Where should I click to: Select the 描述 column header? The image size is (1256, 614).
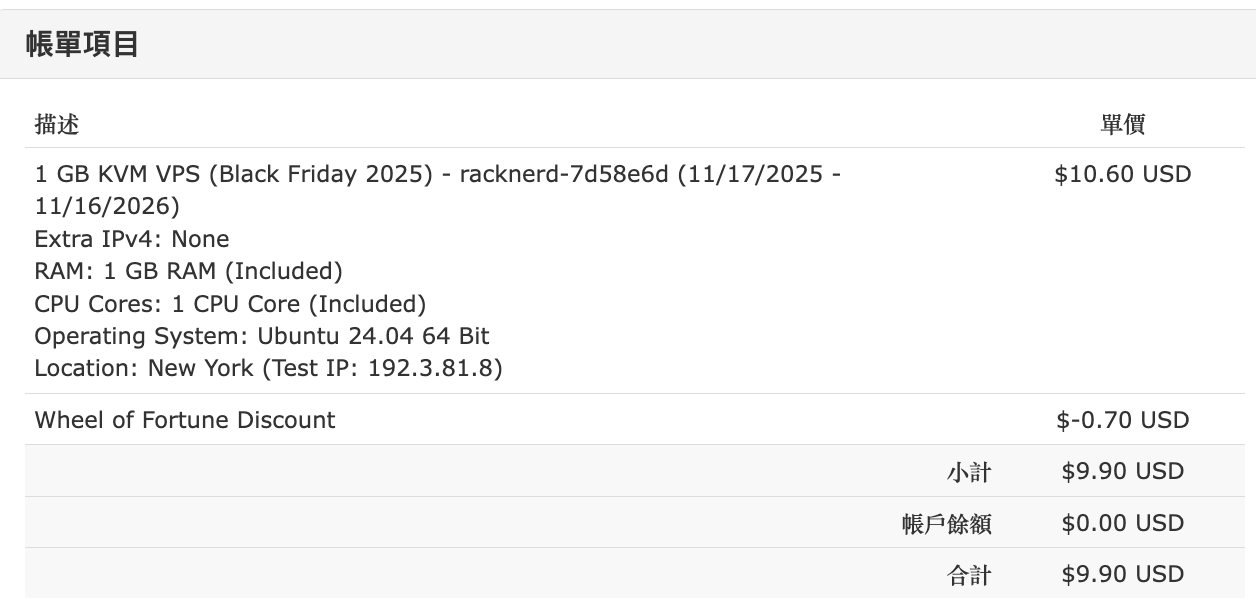pyautogui.click(x=57, y=124)
